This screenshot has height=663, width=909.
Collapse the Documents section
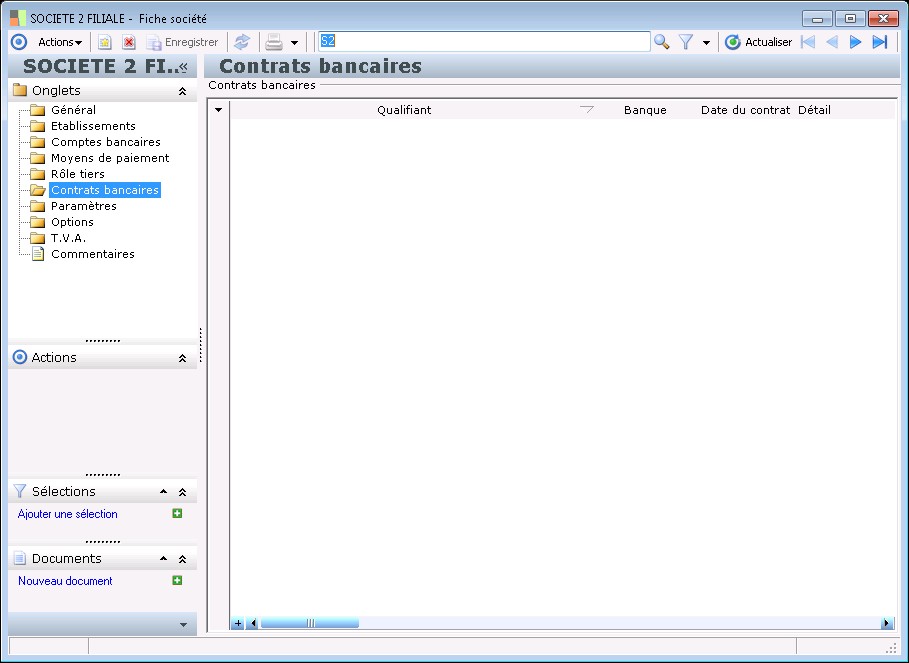point(182,559)
